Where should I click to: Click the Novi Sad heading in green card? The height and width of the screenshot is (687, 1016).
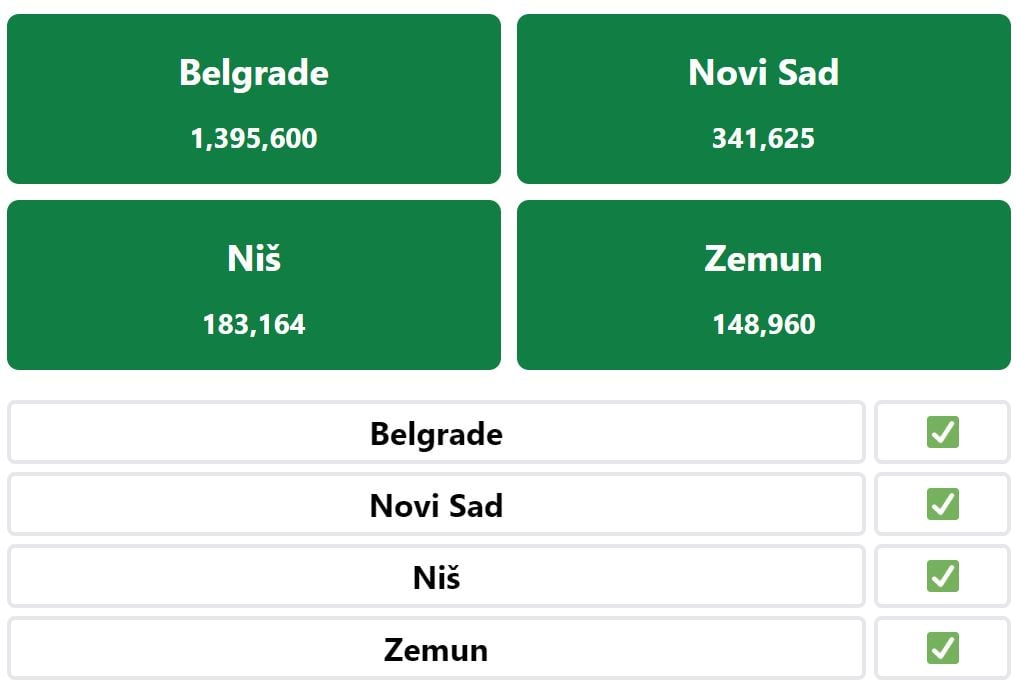[x=764, y=72]
